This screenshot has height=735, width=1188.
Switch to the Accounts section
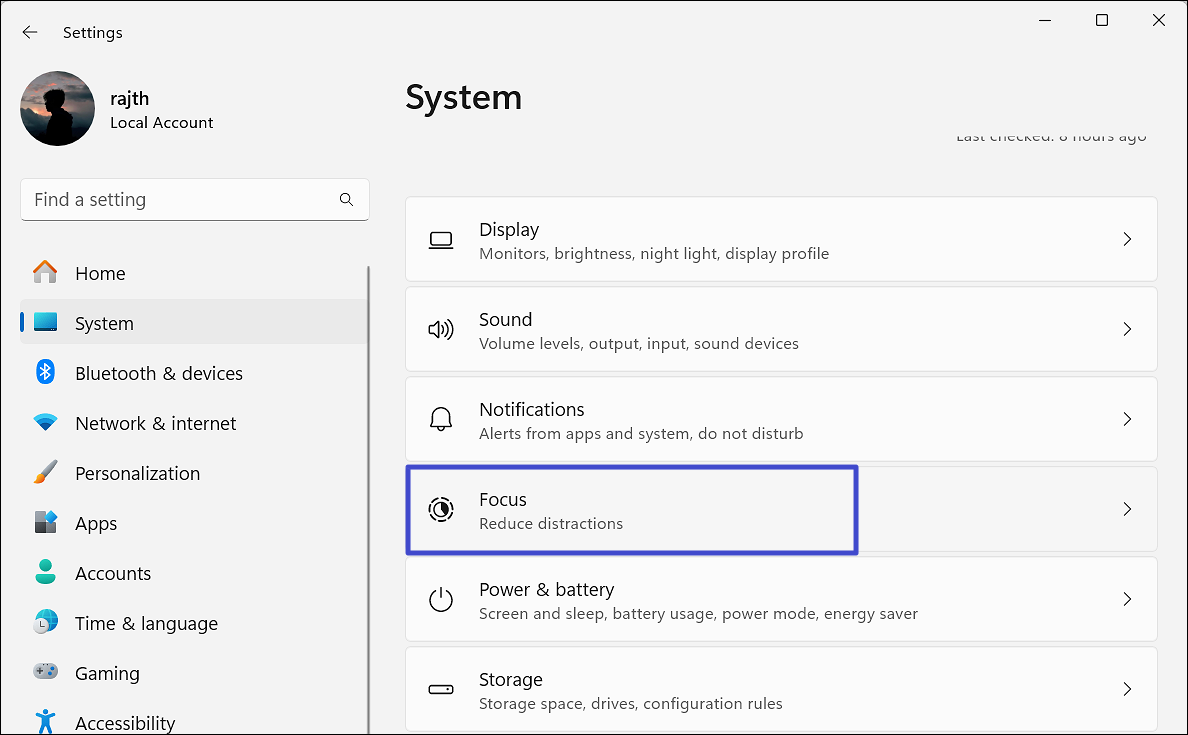click(x=113, y=573)
